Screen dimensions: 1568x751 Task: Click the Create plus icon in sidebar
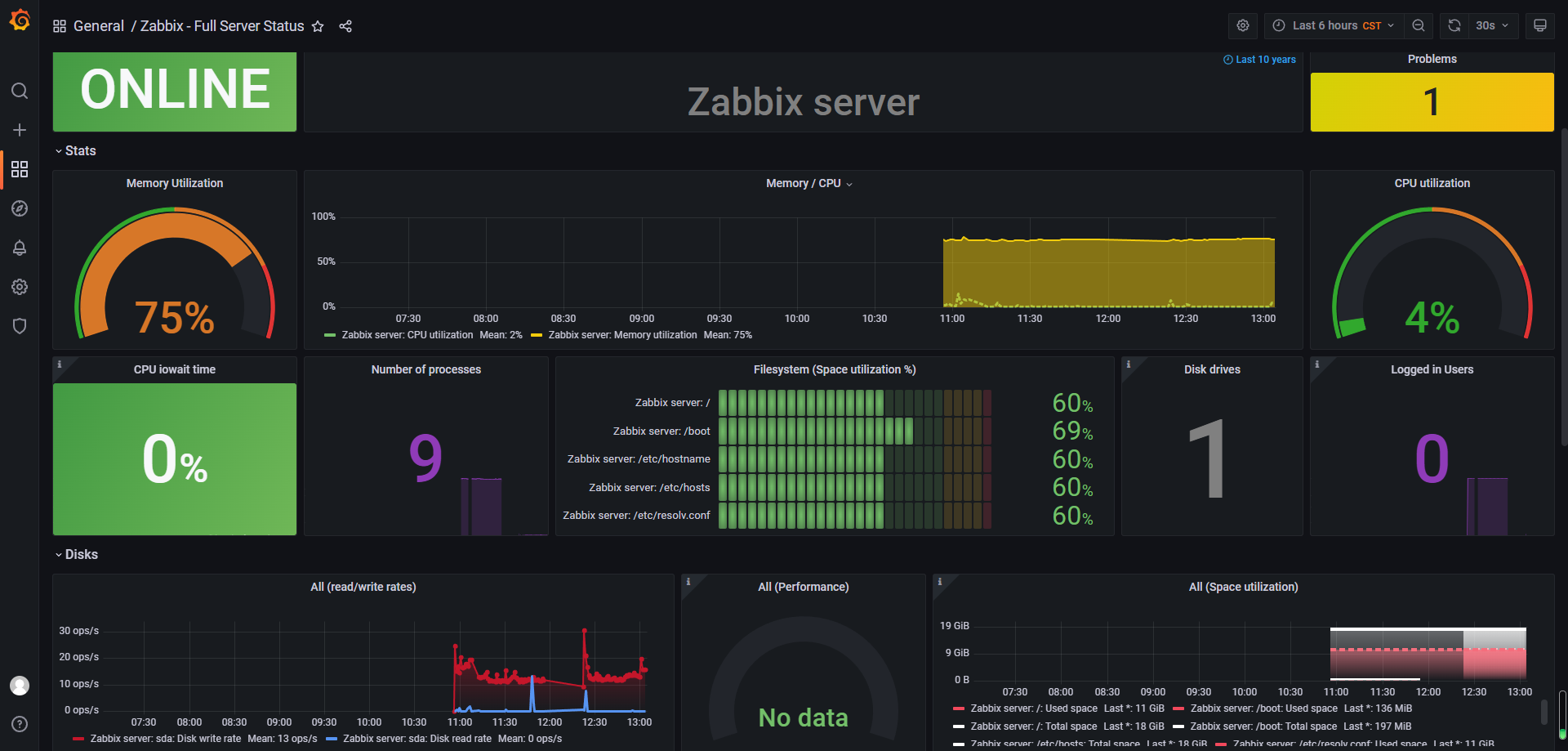click(20, 130)
